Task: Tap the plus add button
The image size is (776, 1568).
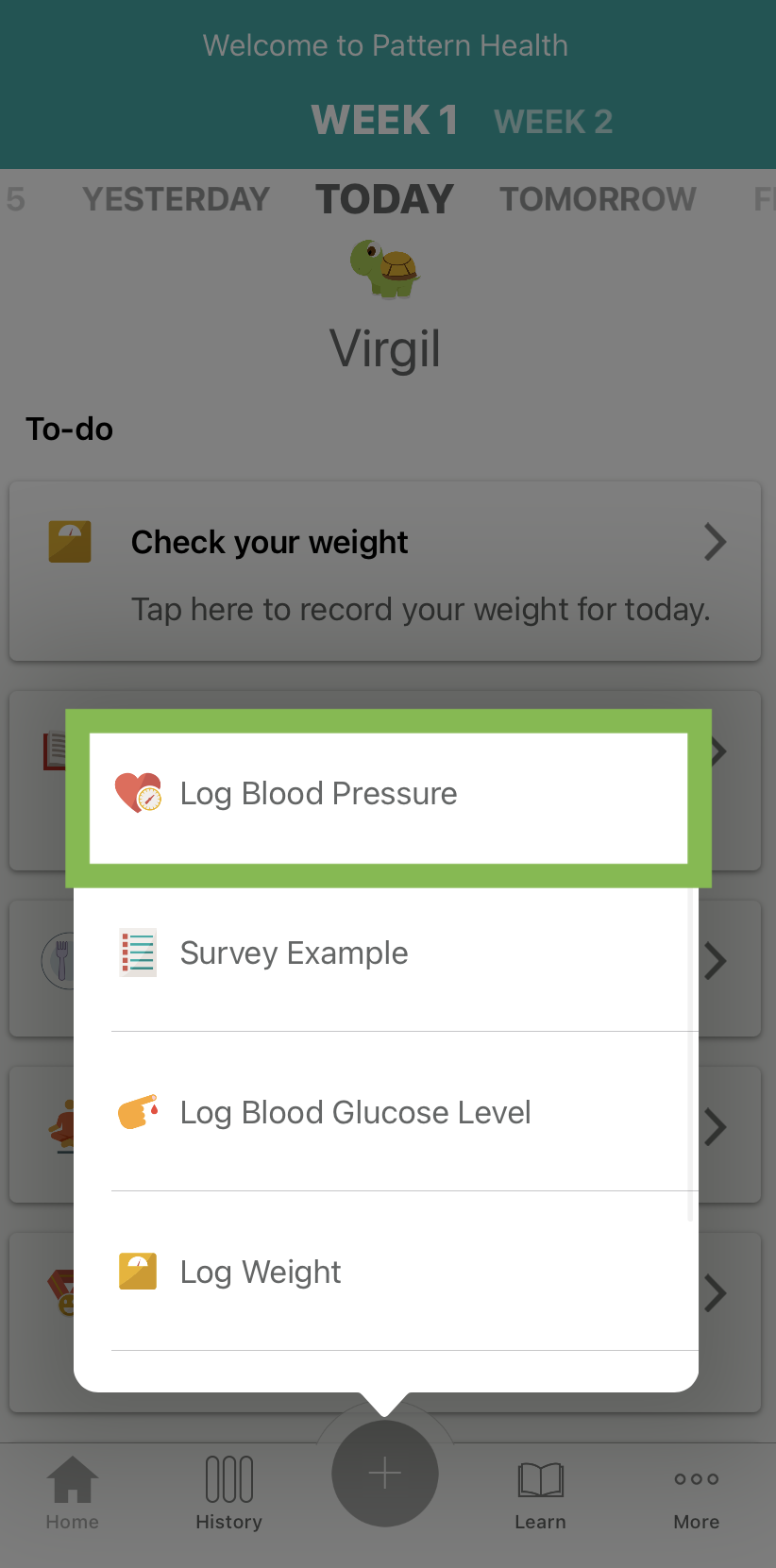Action: point(385,1473)
